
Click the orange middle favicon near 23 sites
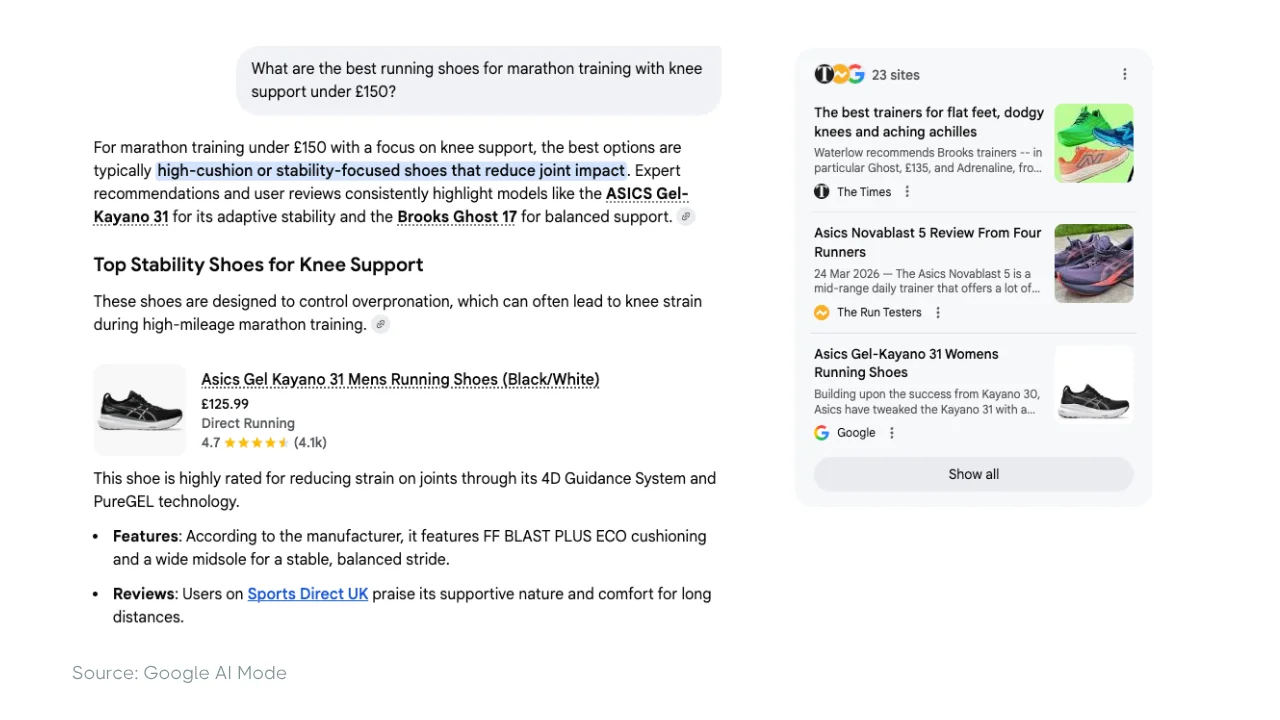(839, 73)
